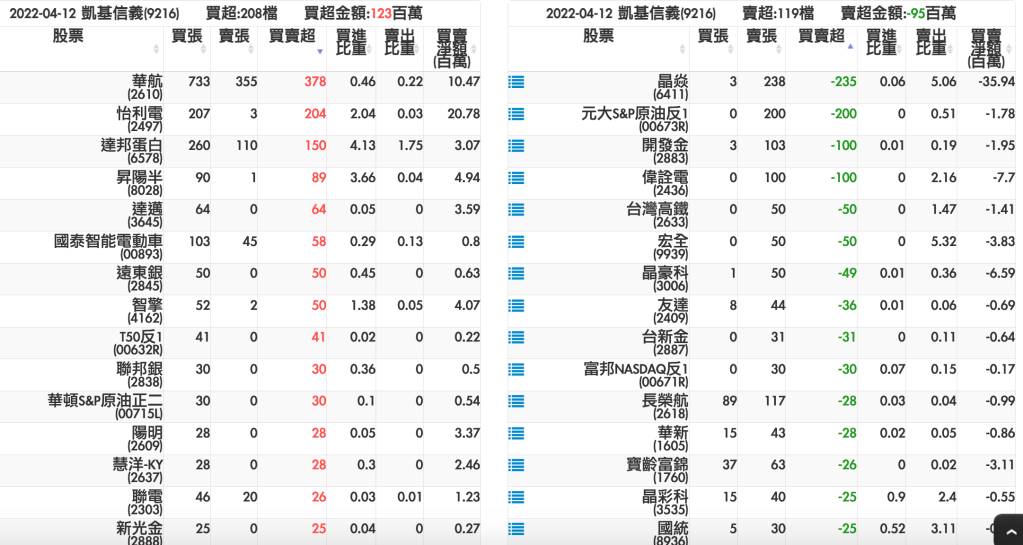
Task: Click the list icon for 開發金 (2883)
Action: click(516, 146)
